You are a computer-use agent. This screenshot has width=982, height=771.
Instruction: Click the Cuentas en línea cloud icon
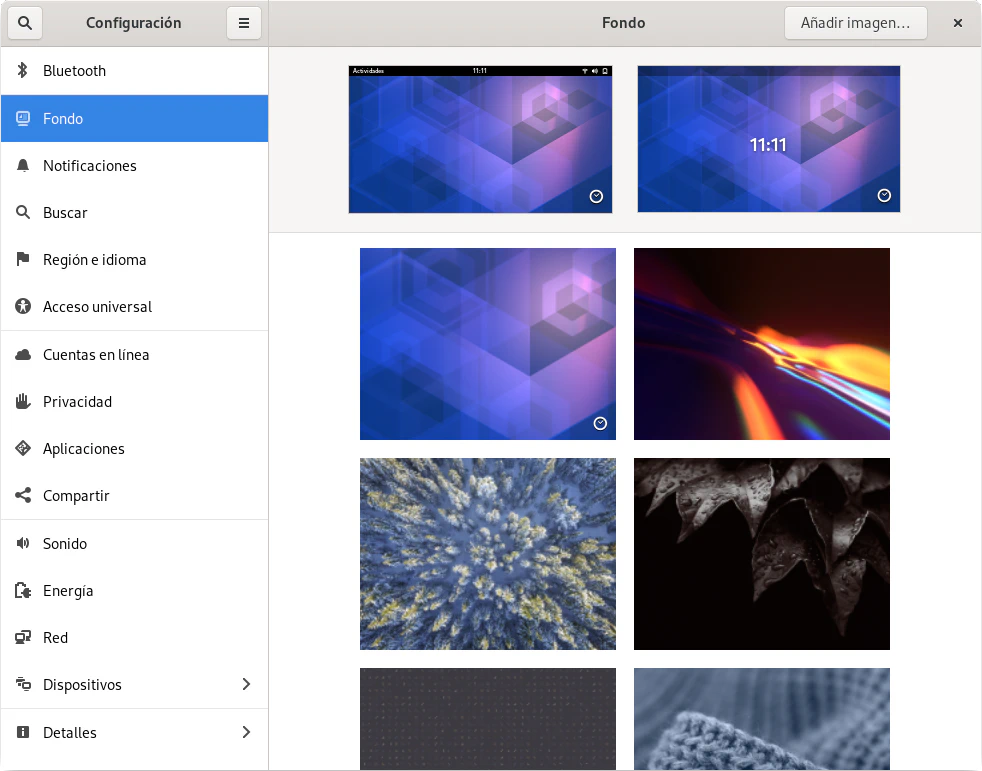pos(23,355)
